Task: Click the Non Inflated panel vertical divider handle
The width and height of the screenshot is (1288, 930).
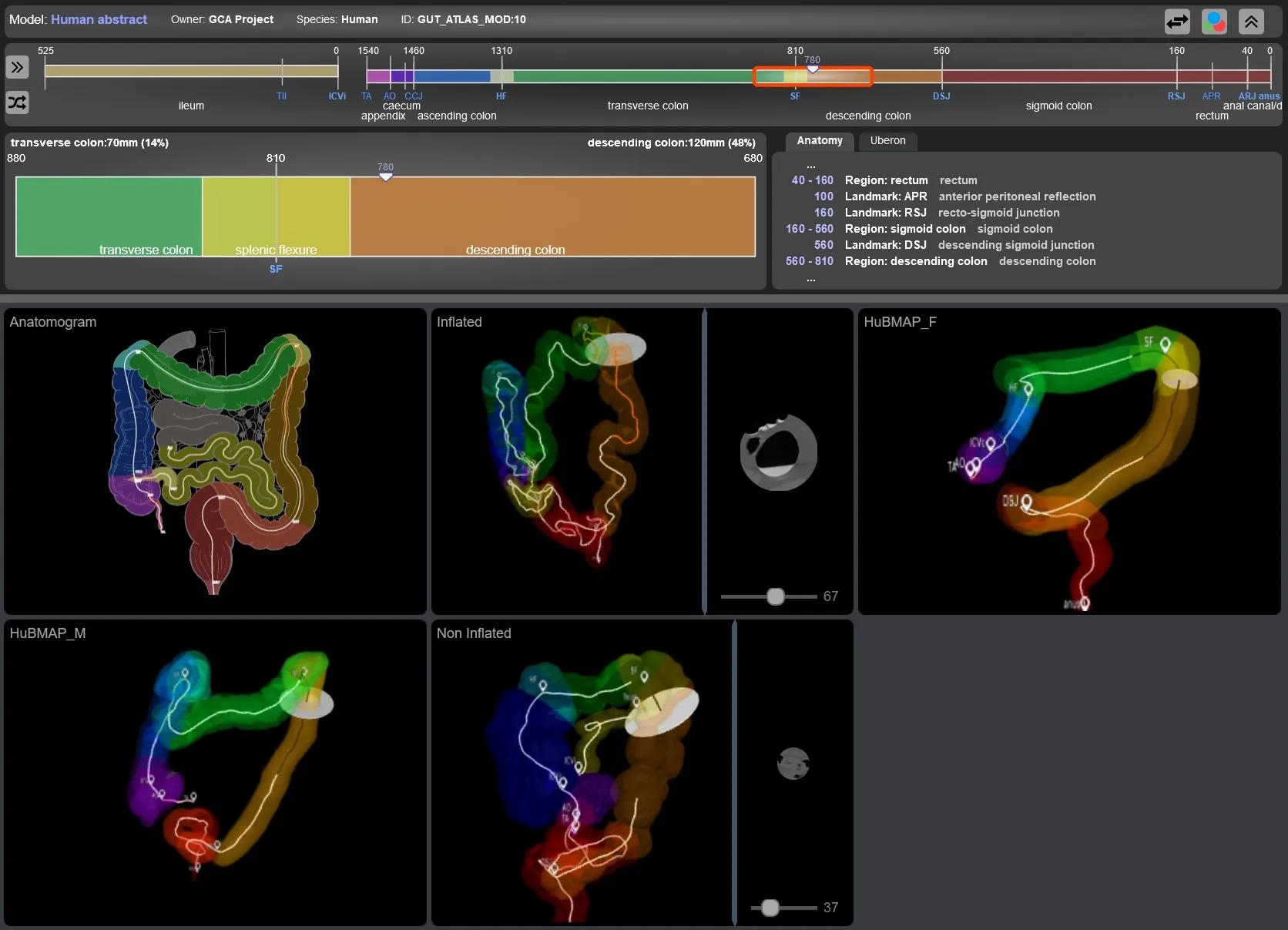Action: (734, 773)
